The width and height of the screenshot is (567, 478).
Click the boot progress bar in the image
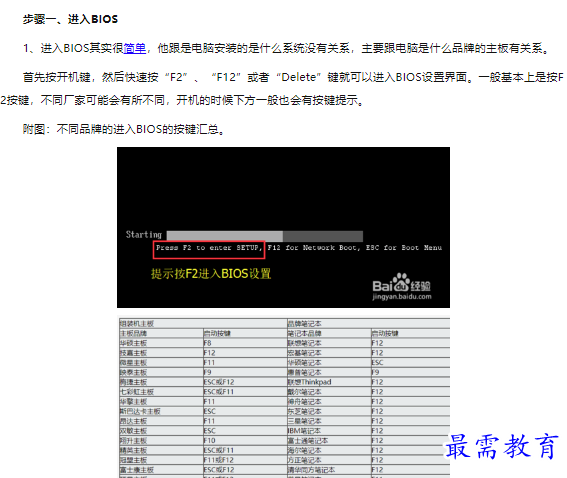pyautogui.click(x=265, y=236)
